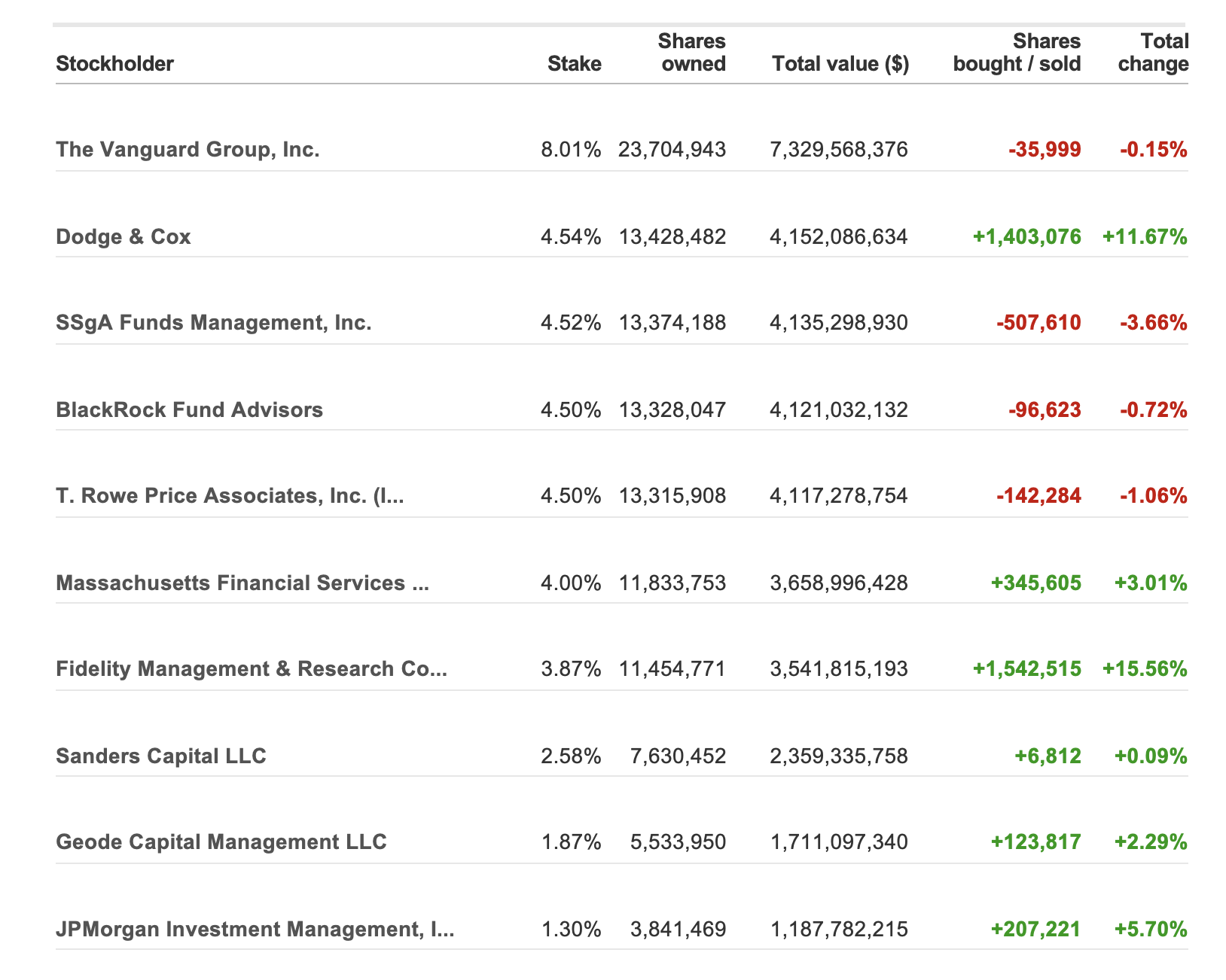Image resolution: width=1226 pixels, height=980 pixels.
Task: Open T. Rowe Price Associates entry
Action: 230,496
